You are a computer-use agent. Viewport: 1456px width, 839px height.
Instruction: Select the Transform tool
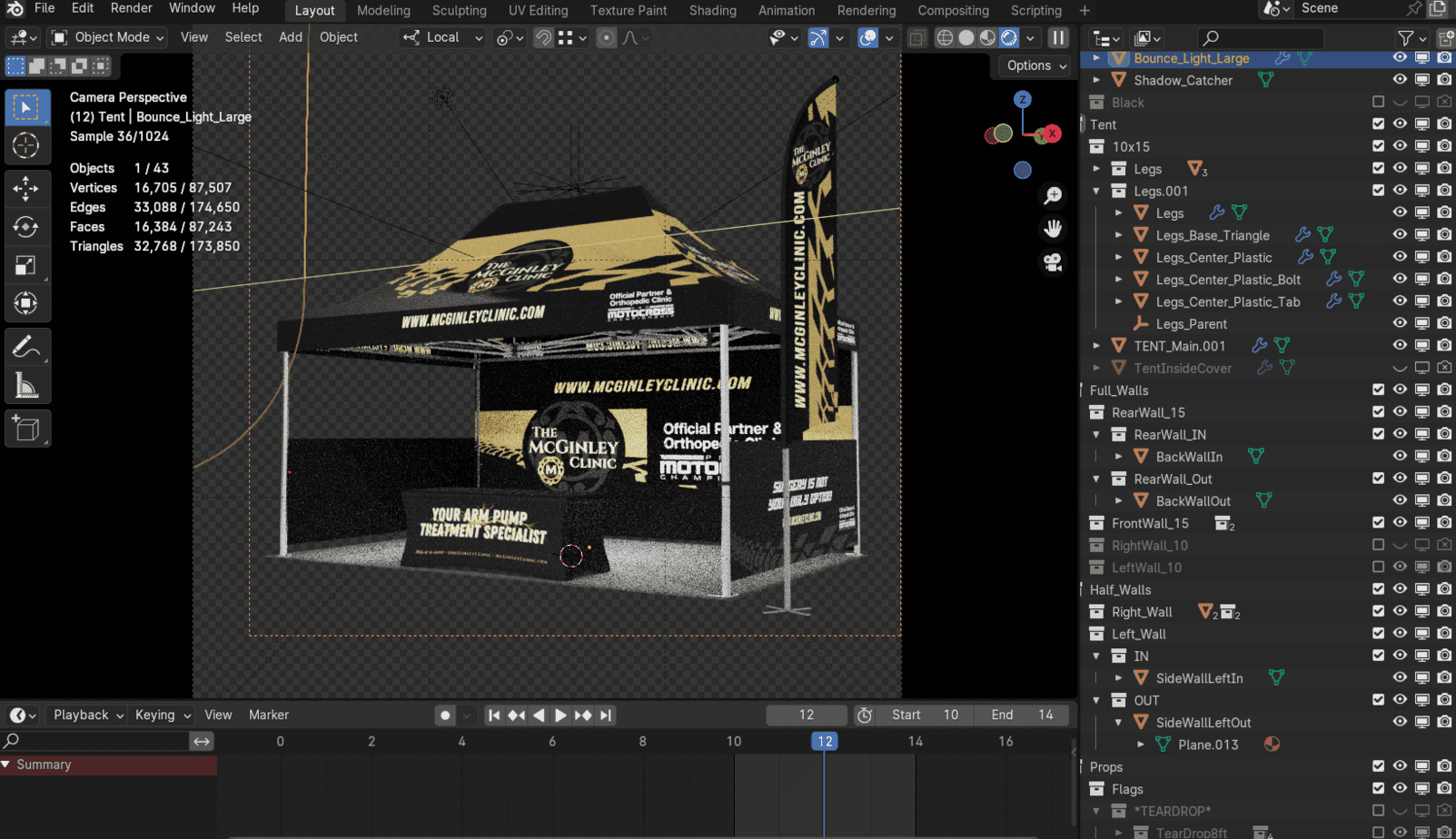tap(26, 303)
